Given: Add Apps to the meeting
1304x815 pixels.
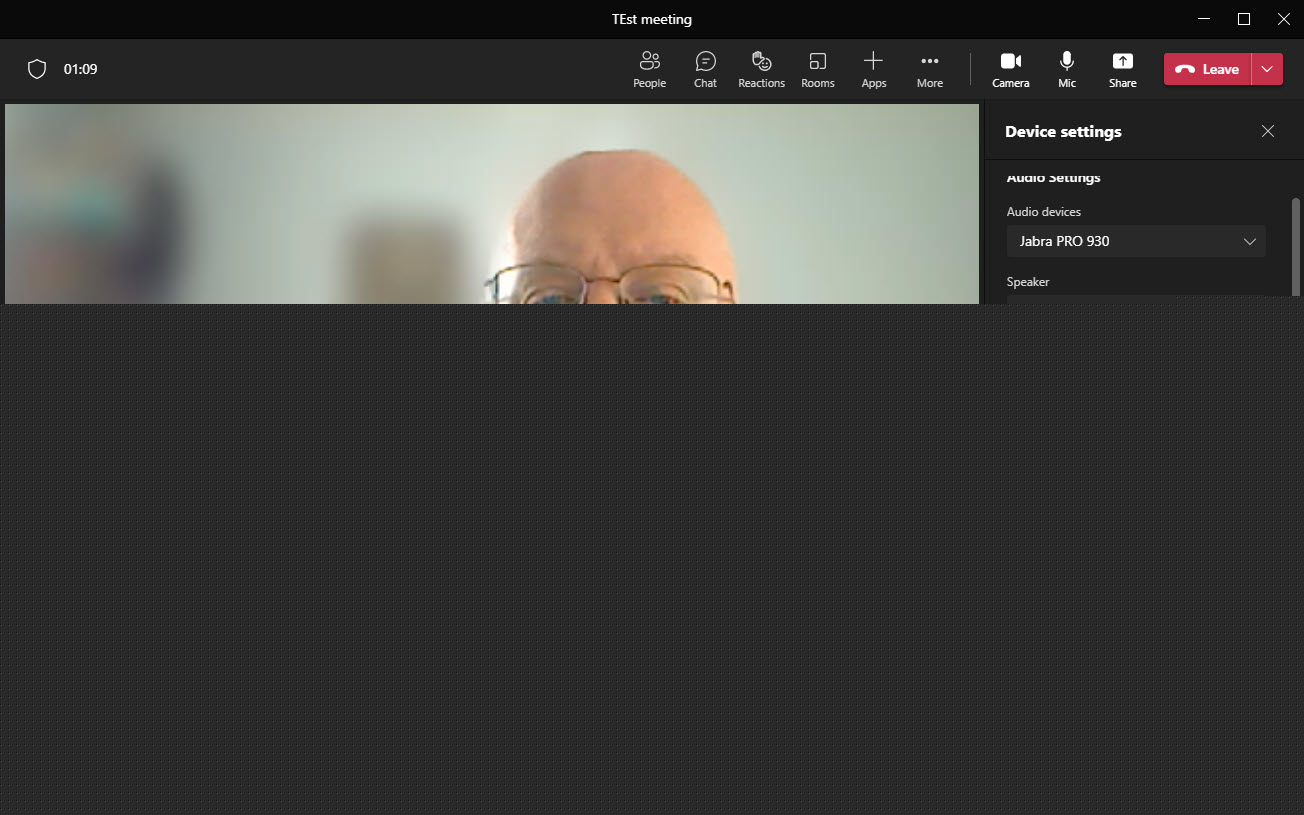Looking at the screenshot, I should (x=873, y=69).
